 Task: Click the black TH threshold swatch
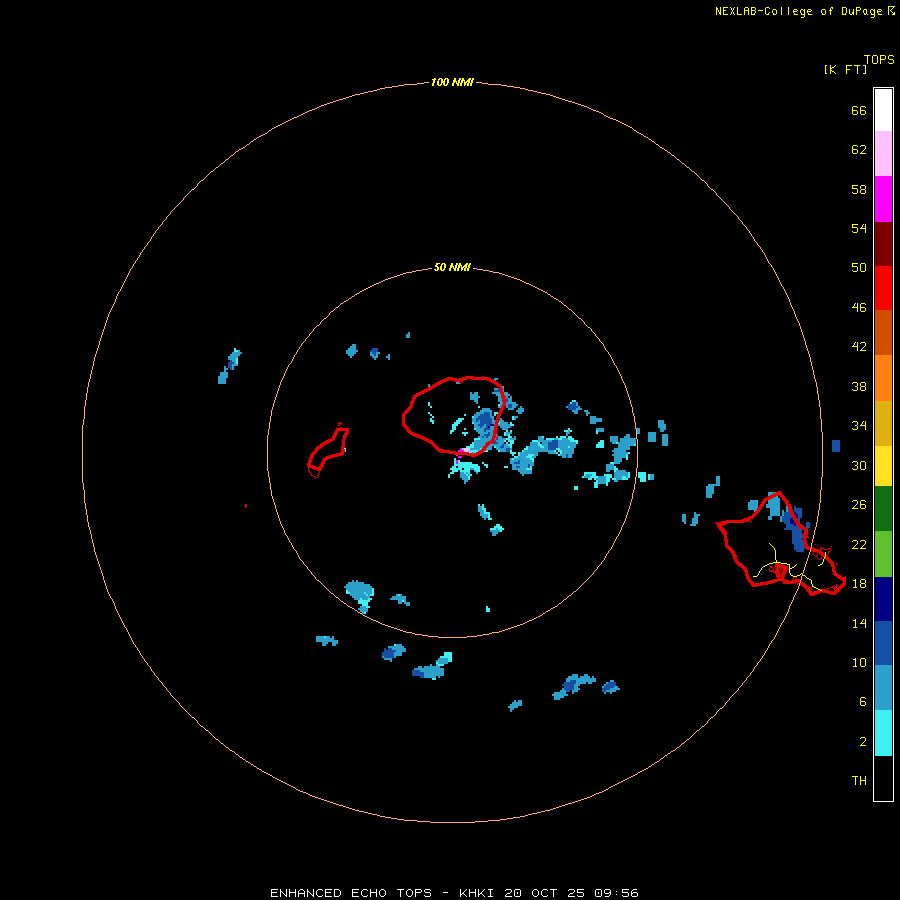click(x=883, y=778)
